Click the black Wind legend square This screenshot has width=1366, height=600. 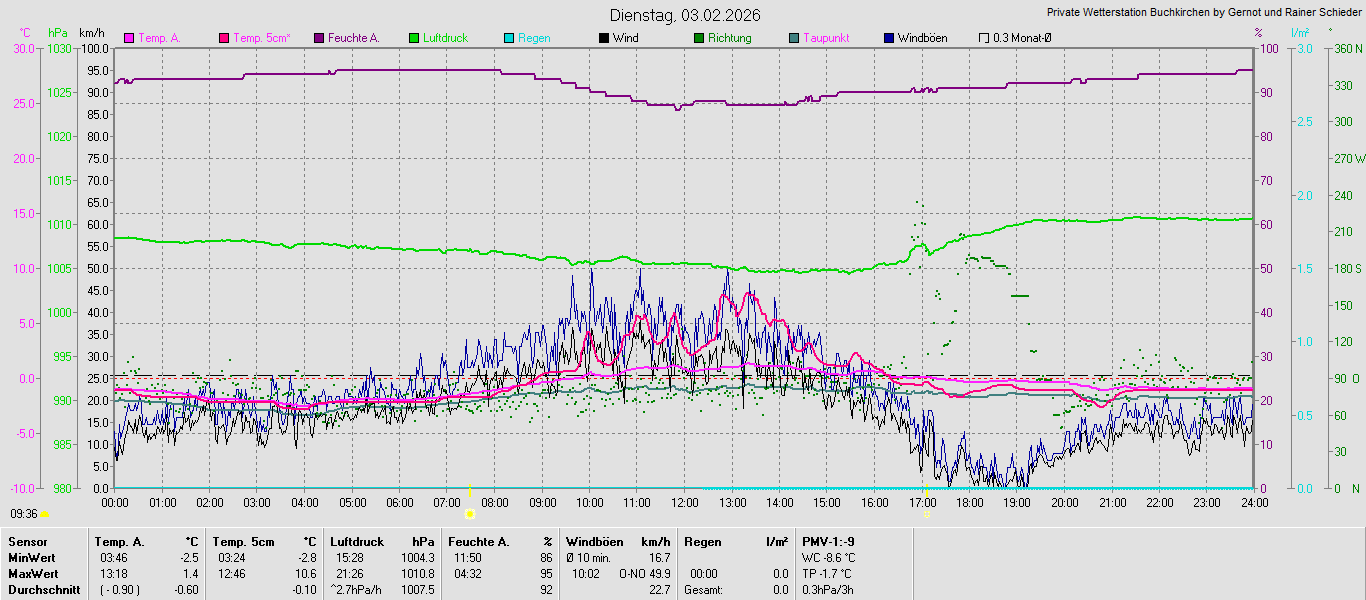click(604, 38)
